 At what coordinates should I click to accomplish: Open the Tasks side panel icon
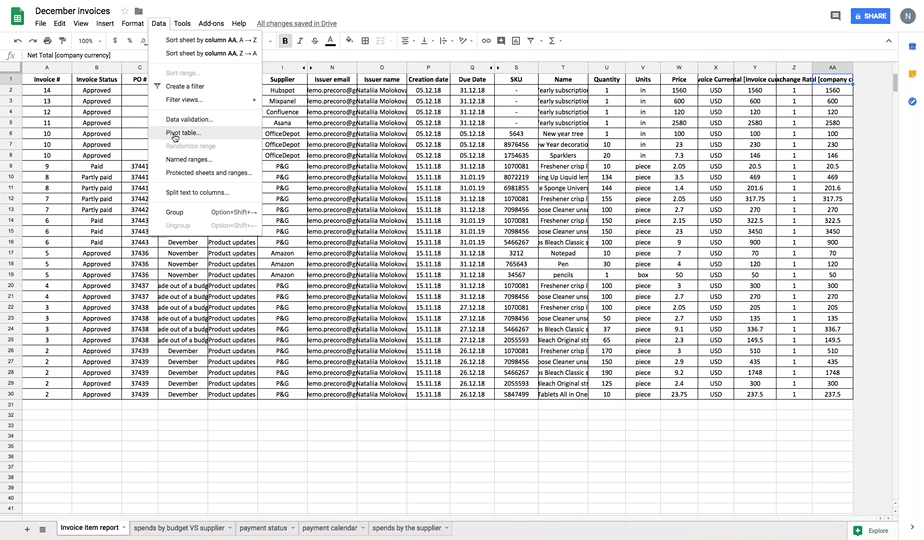(x=912, y=101)
